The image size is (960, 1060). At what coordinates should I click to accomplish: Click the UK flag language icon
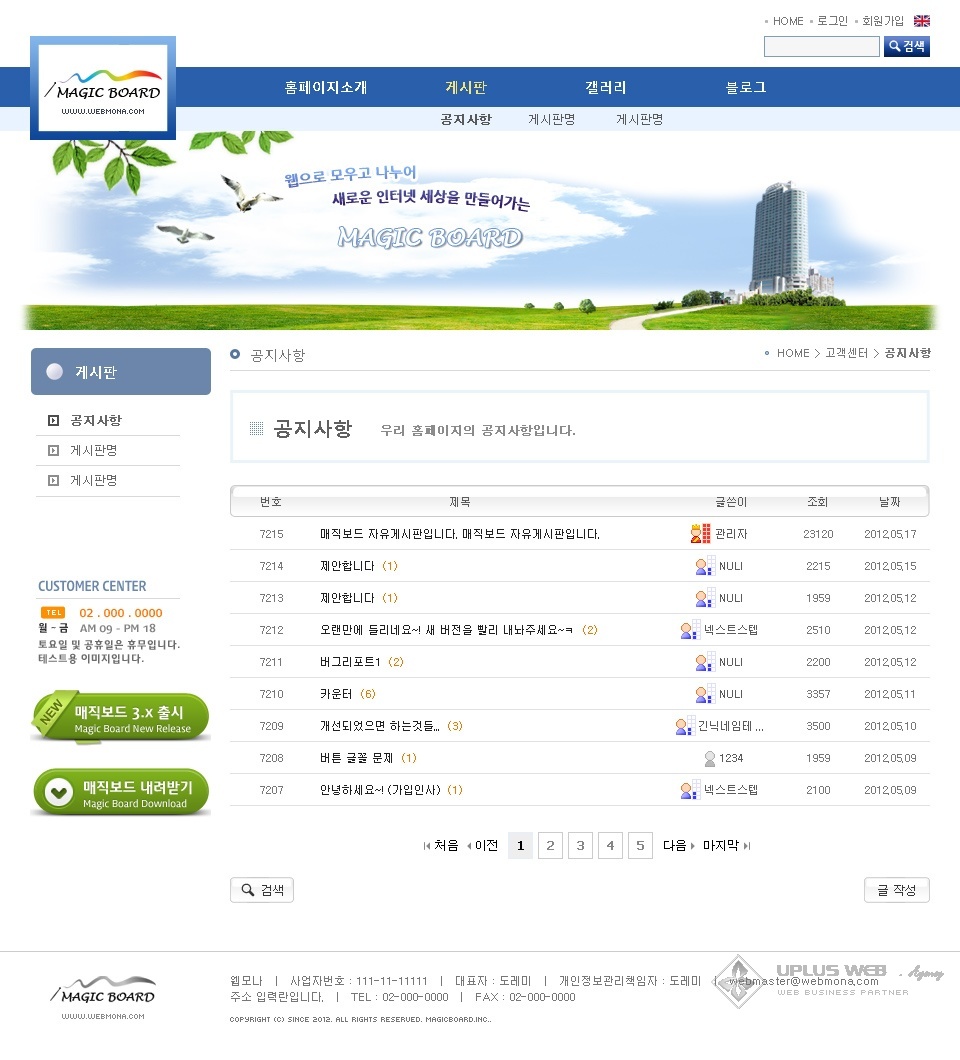click(922, 21)
